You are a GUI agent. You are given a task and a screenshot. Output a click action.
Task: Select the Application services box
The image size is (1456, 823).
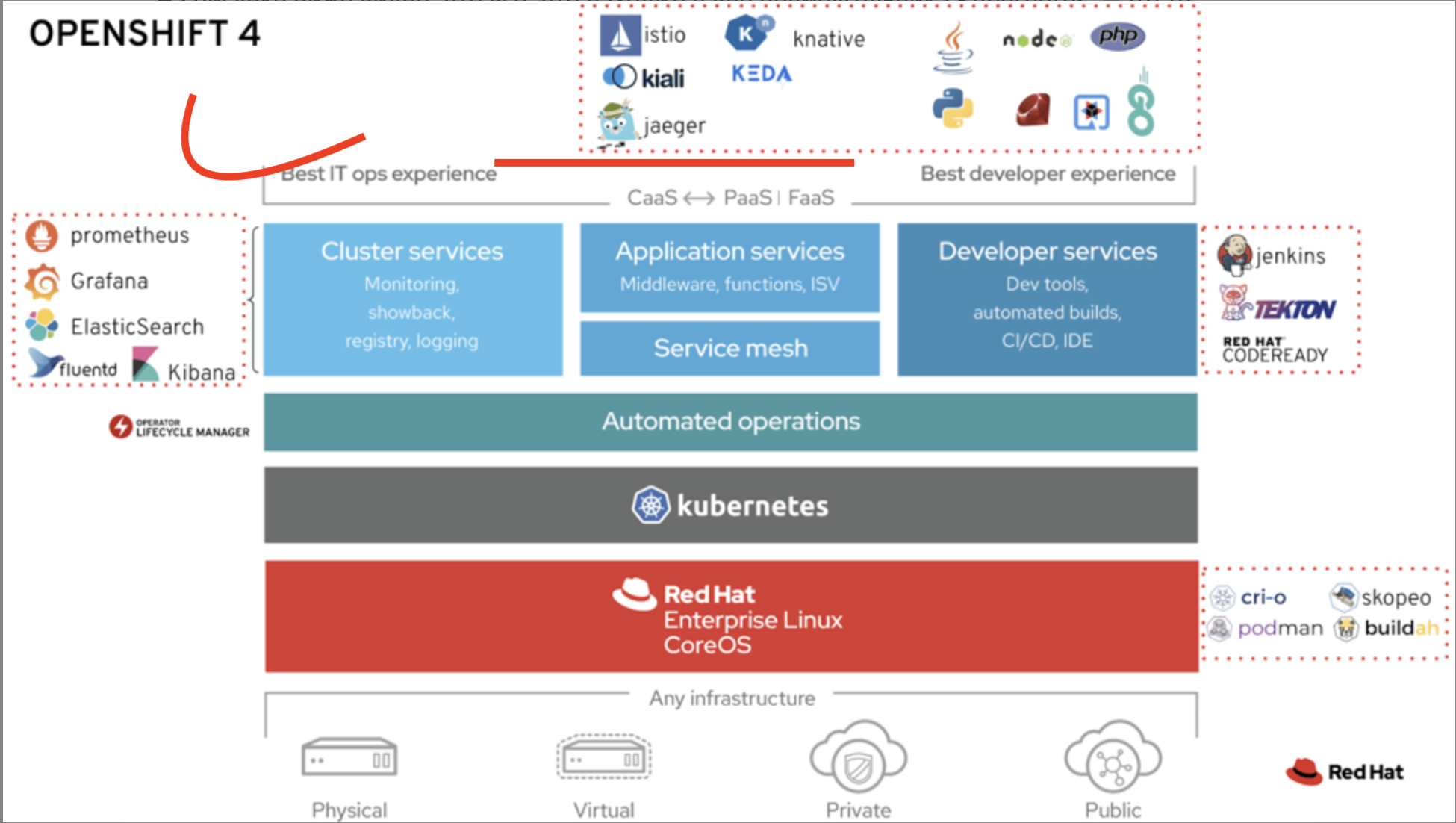(x=729, y=267)
